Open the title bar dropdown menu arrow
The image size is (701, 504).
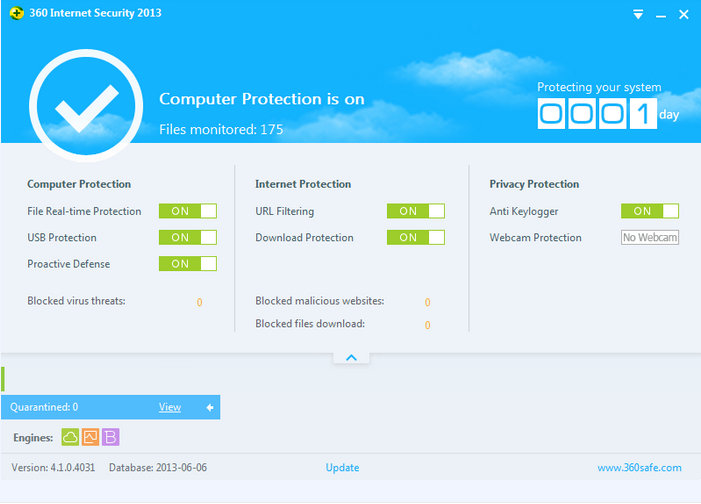click(638, 15)
